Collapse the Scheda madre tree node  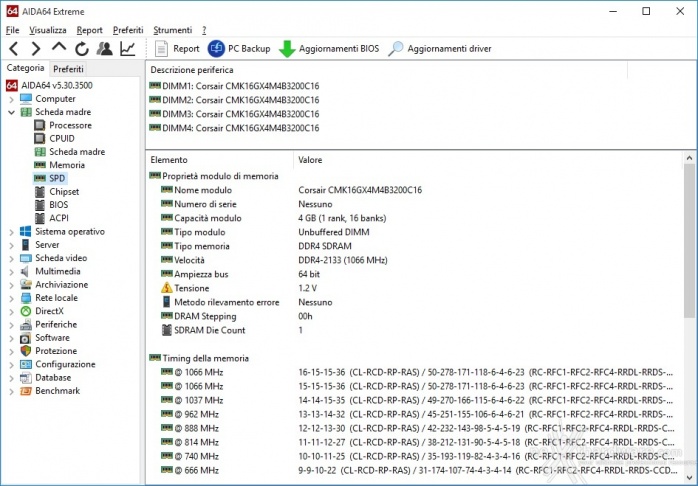[12, 112]
